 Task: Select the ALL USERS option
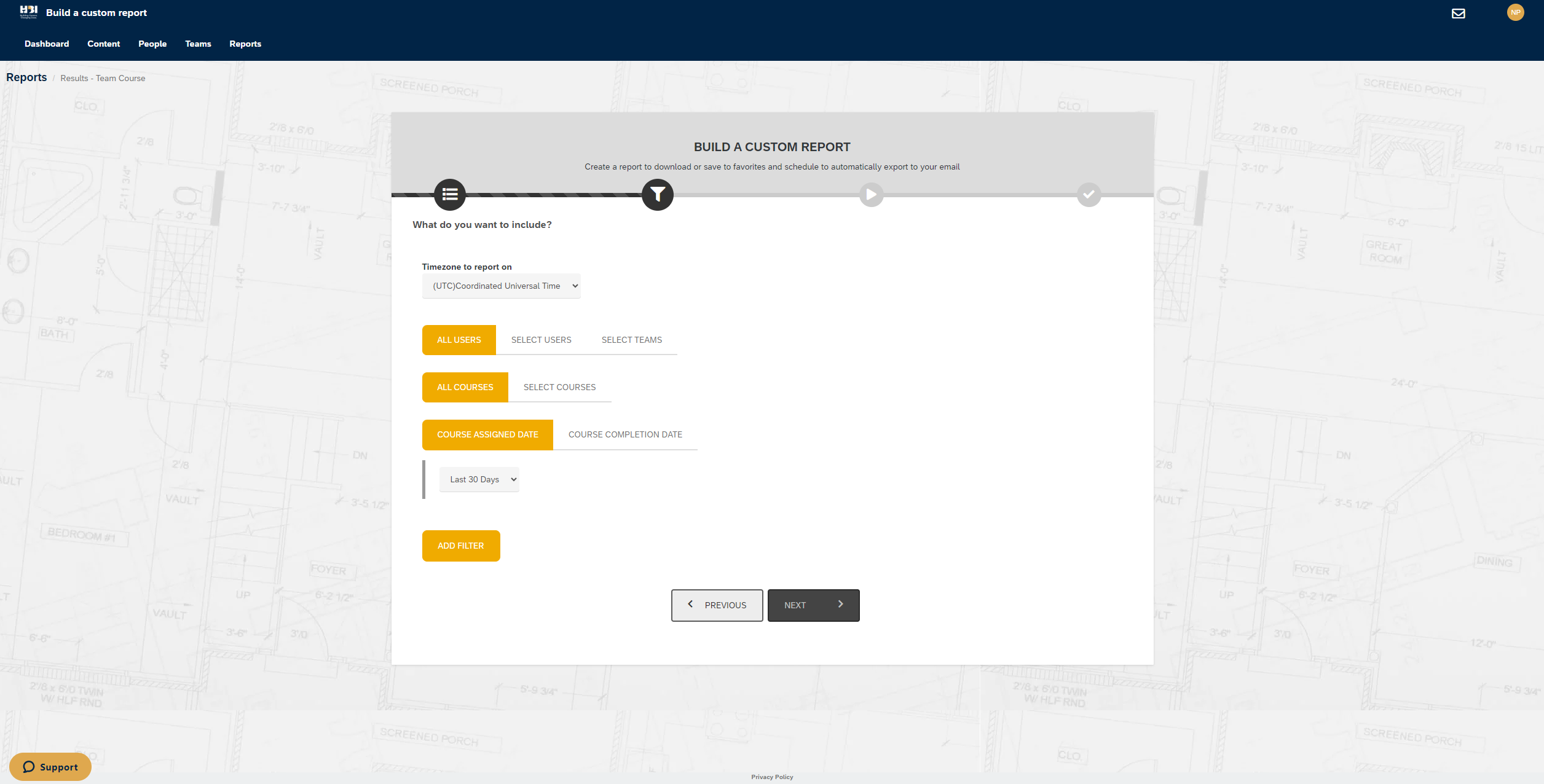[459, 340]
